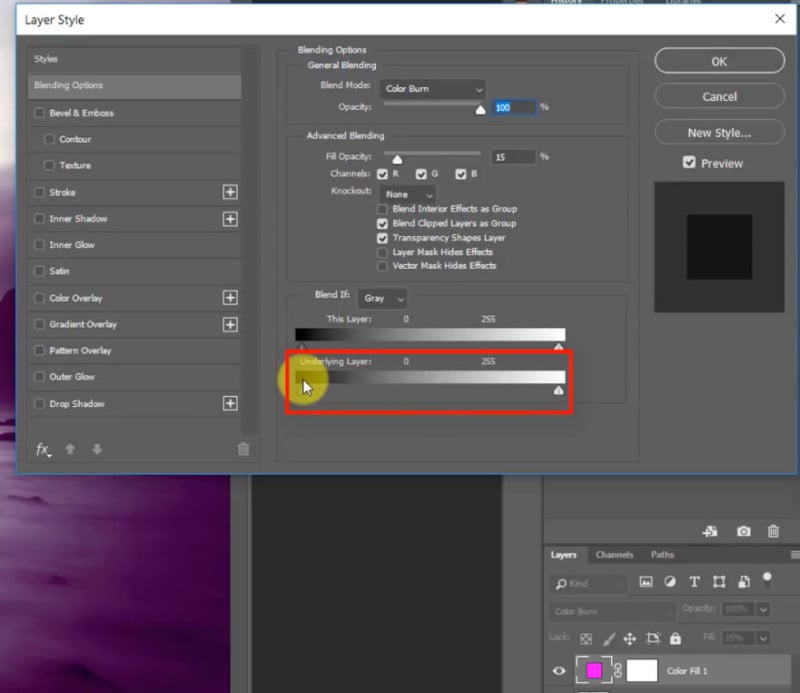Add another Inner Shadow with plus icon
The width and height of the screenshot is (800, 693).
click(x=230, y=219)
